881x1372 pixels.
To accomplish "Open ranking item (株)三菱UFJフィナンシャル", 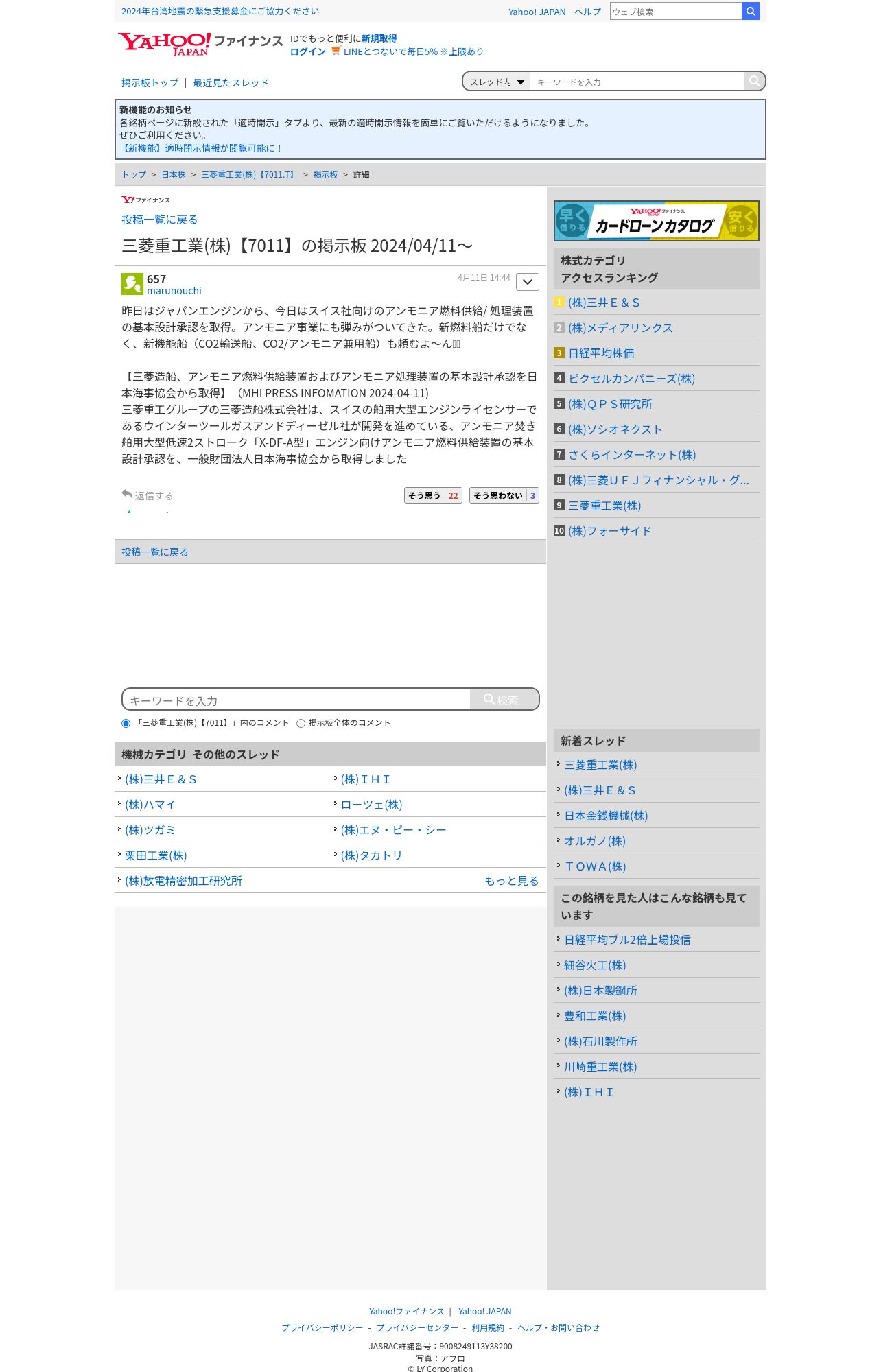I will point(659,480).
